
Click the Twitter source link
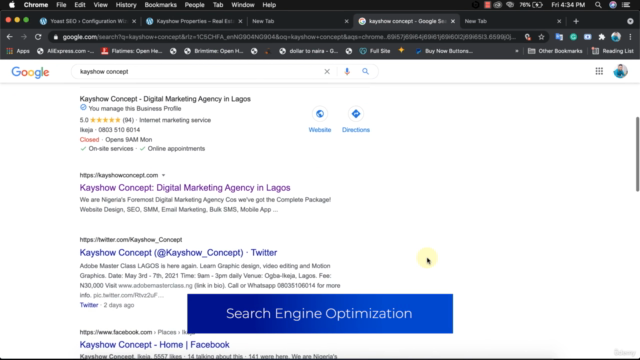point(89,305)
